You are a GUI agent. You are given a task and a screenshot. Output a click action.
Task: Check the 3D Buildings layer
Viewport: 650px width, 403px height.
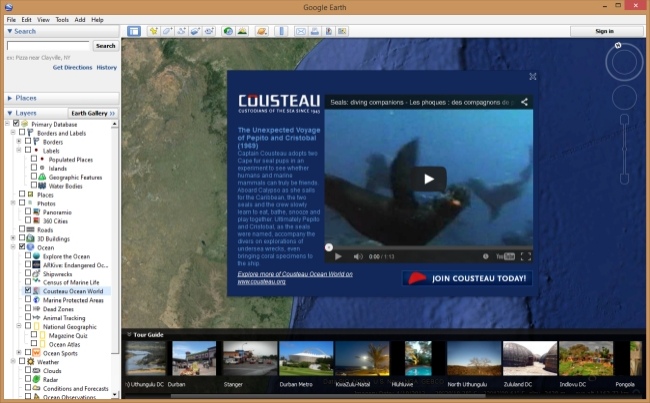[22, 238]
